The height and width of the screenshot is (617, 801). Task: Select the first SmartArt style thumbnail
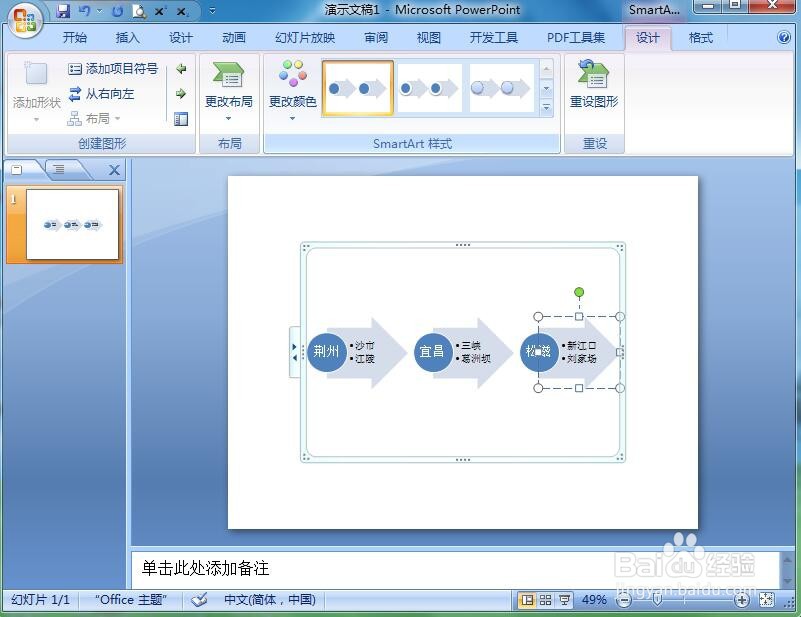coord(358,88)
